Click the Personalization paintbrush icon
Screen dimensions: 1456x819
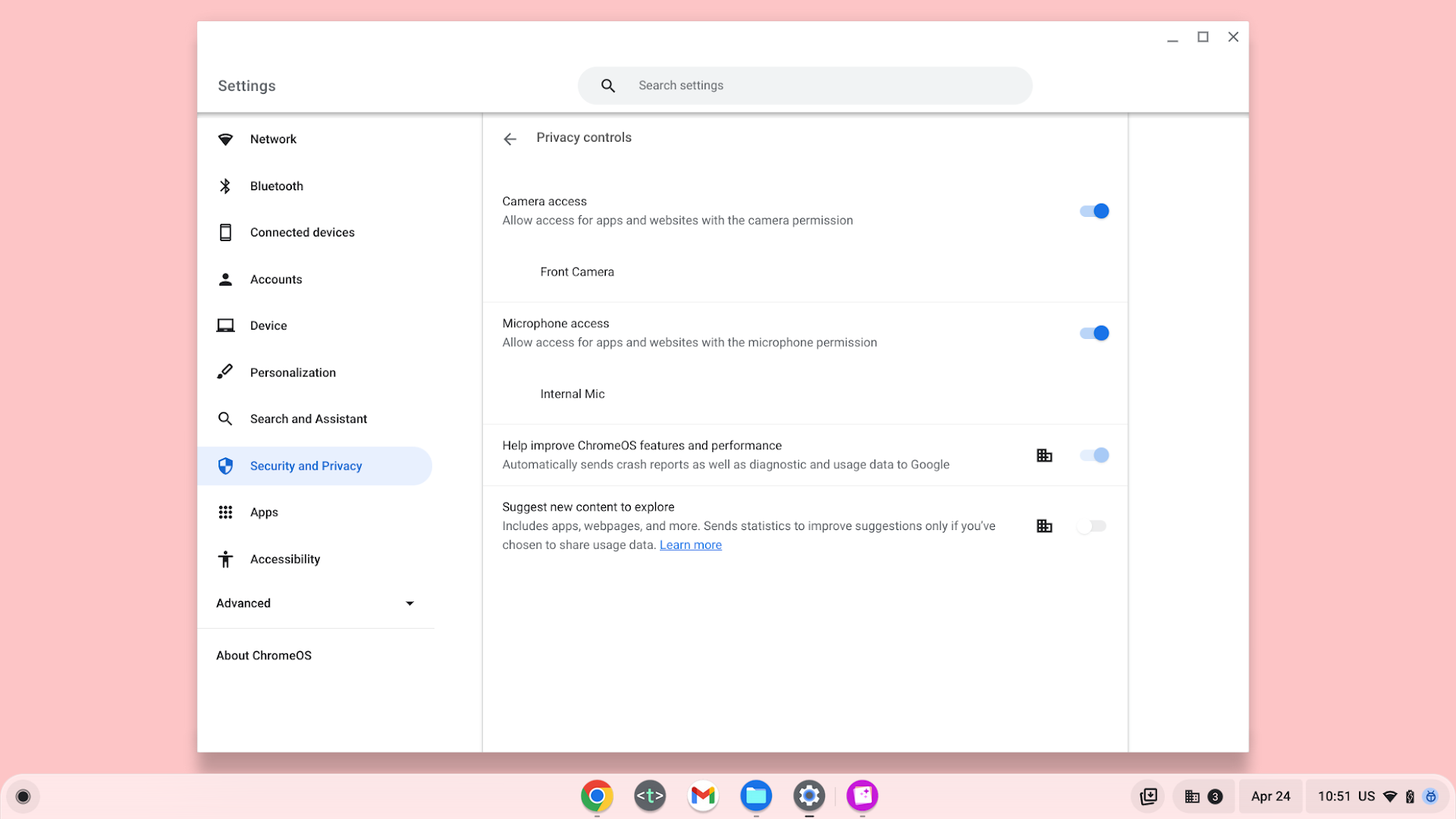(x=225, y=372)
